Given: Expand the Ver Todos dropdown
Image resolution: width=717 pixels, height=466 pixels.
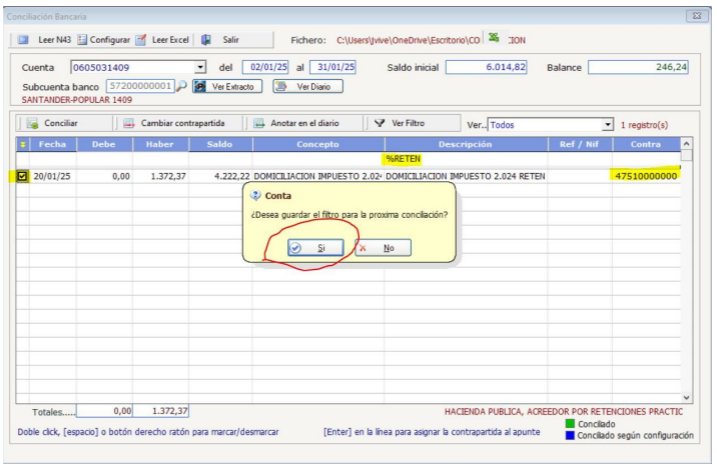Looking at the screenshot, I should click(x=607, y=125).
